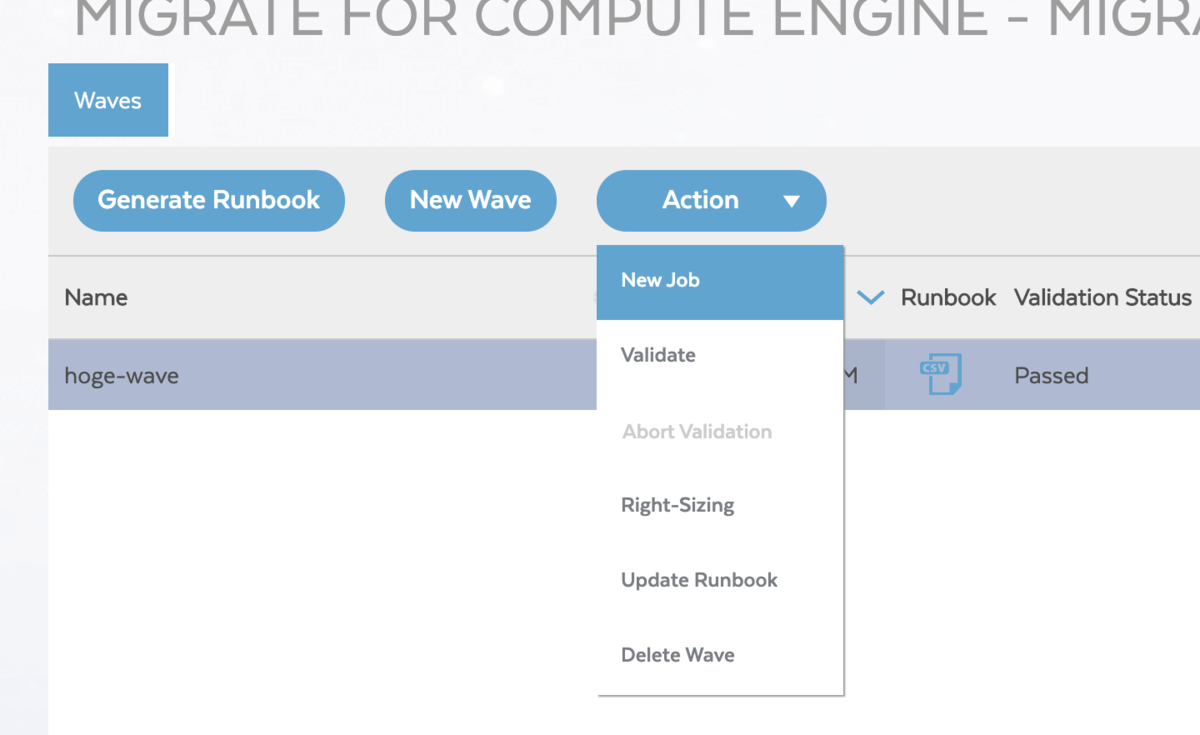
Task: Pick Right-Sizing from the dropdown menu
Action: [x=720, y=506]
